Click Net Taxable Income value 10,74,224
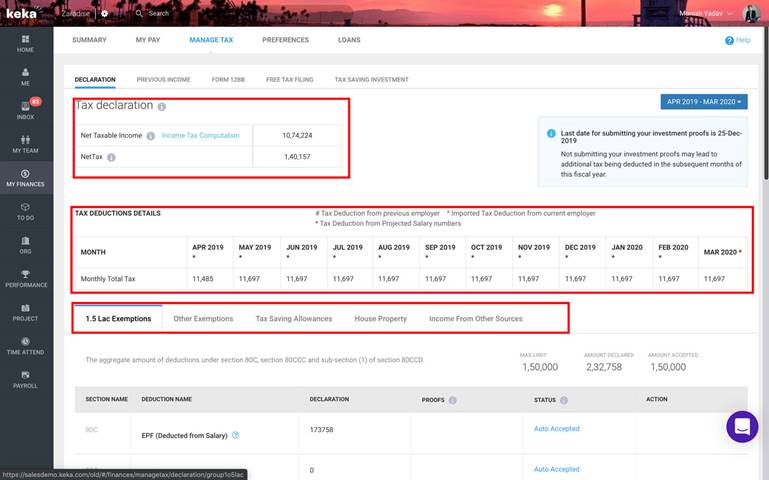Screen dimensions: 769x480 click(x=297, y=135)
